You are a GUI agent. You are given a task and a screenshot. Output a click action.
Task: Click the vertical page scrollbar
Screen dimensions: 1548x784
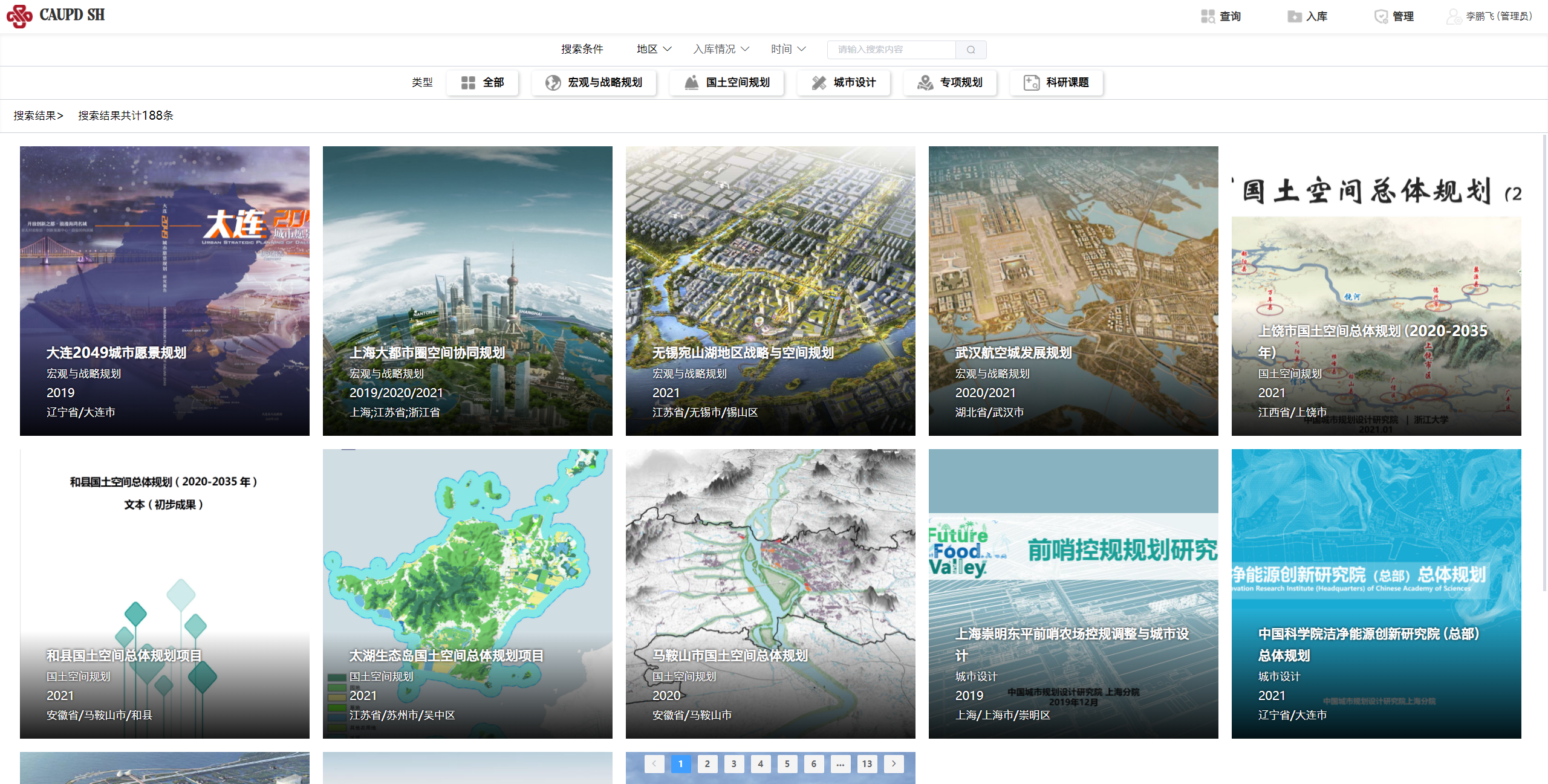[x=1544, y=363]
